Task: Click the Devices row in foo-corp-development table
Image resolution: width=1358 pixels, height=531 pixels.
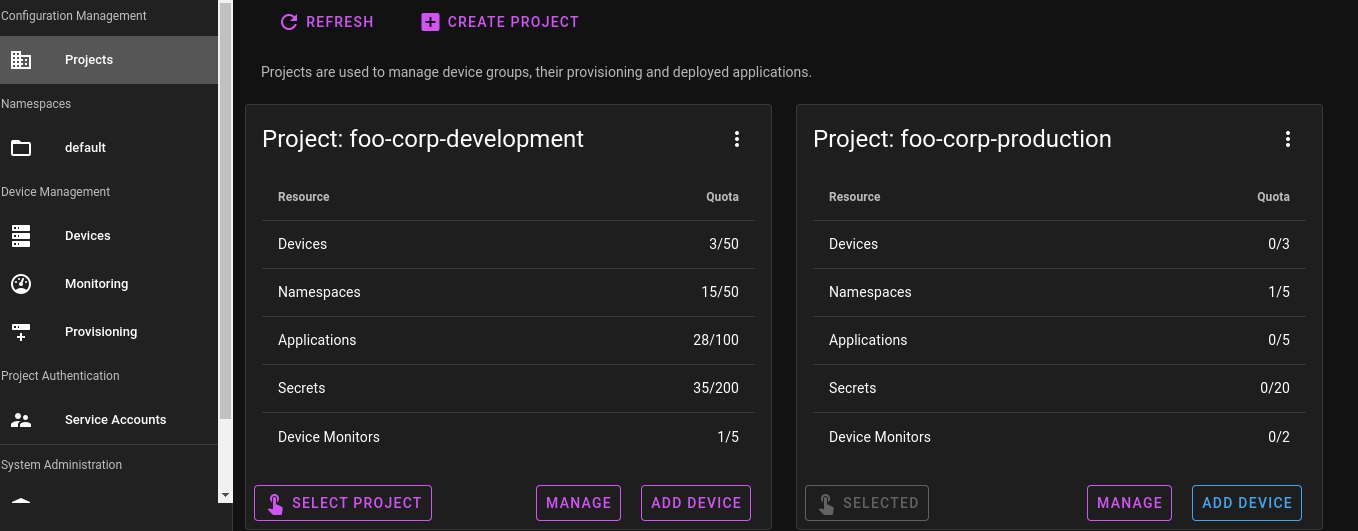Action: pos(508,244)
